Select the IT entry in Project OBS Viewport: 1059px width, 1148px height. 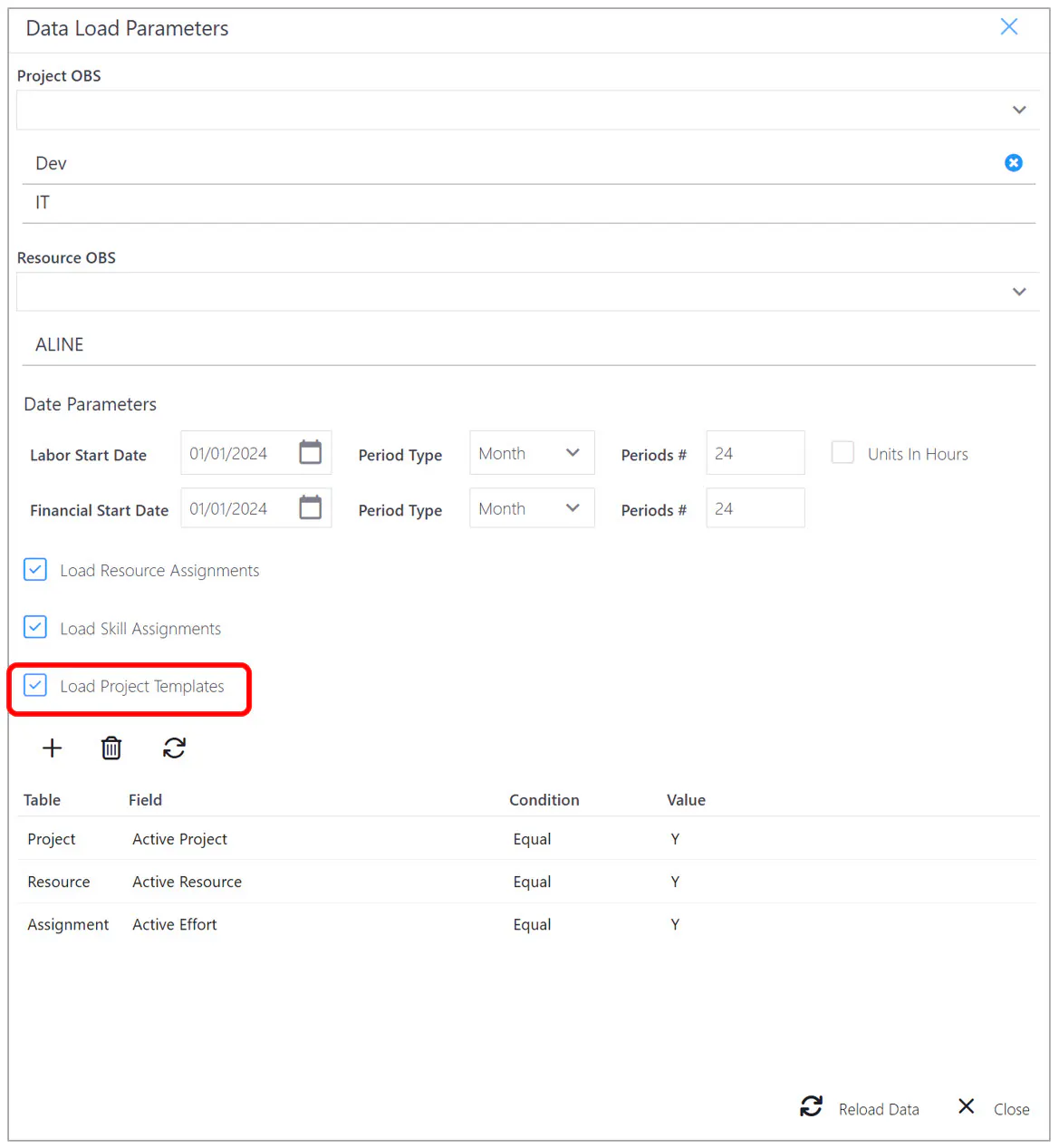pyautogui.click(x=529, y=203)
